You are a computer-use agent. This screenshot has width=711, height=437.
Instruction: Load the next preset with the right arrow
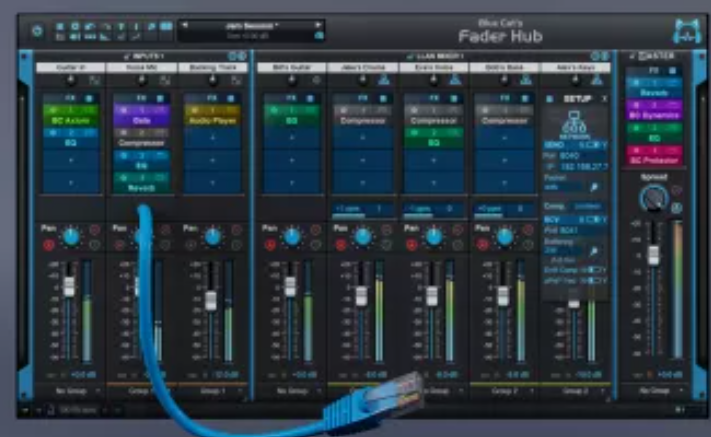318,25
